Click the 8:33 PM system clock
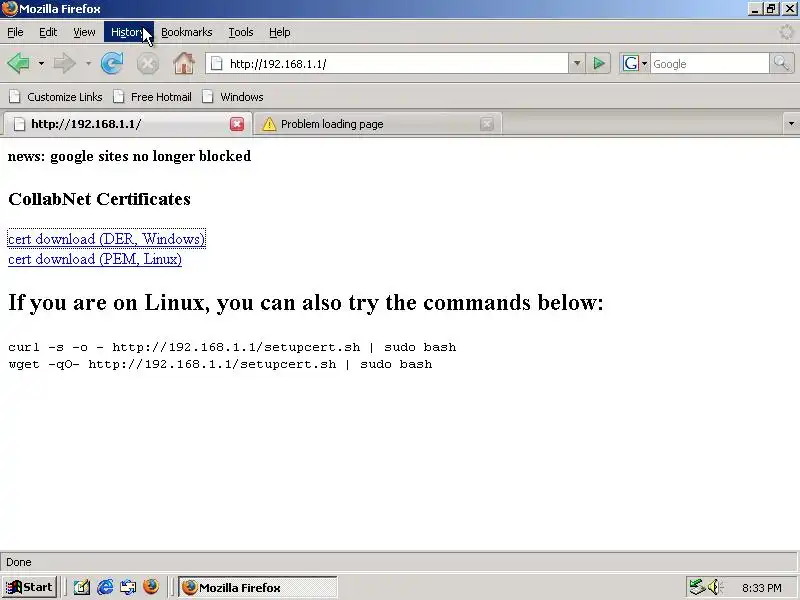The image size is (800, 600). 762,588
